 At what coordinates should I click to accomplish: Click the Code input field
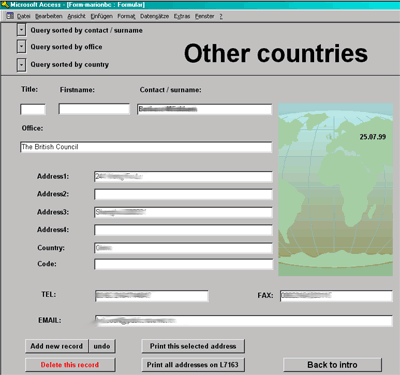[x=183, y=264]
